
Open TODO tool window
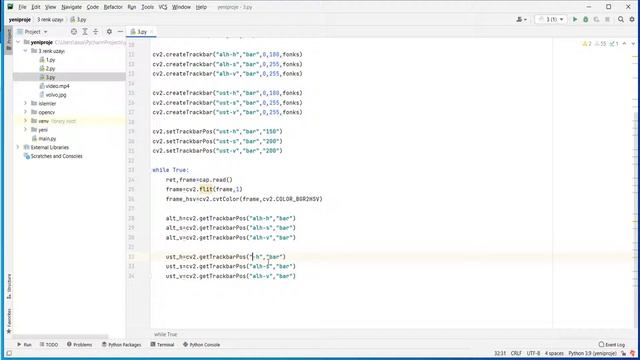[x=49, y=344]
